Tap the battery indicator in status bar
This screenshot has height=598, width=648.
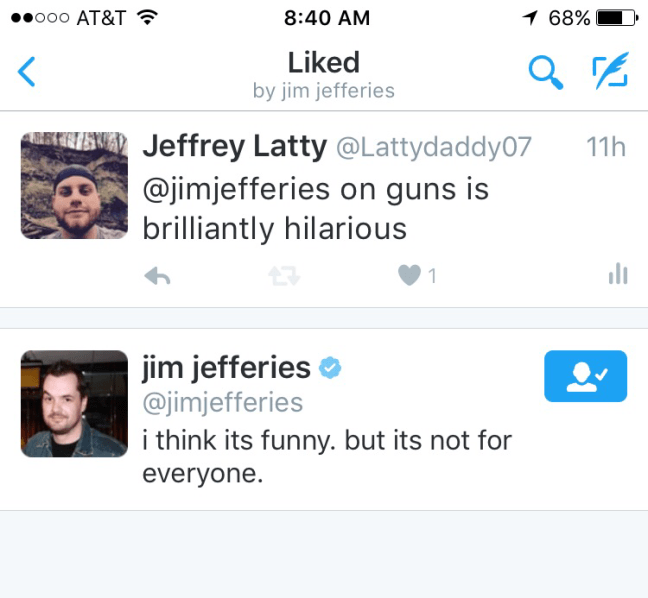pyautogui.click(x=617, y=18)
